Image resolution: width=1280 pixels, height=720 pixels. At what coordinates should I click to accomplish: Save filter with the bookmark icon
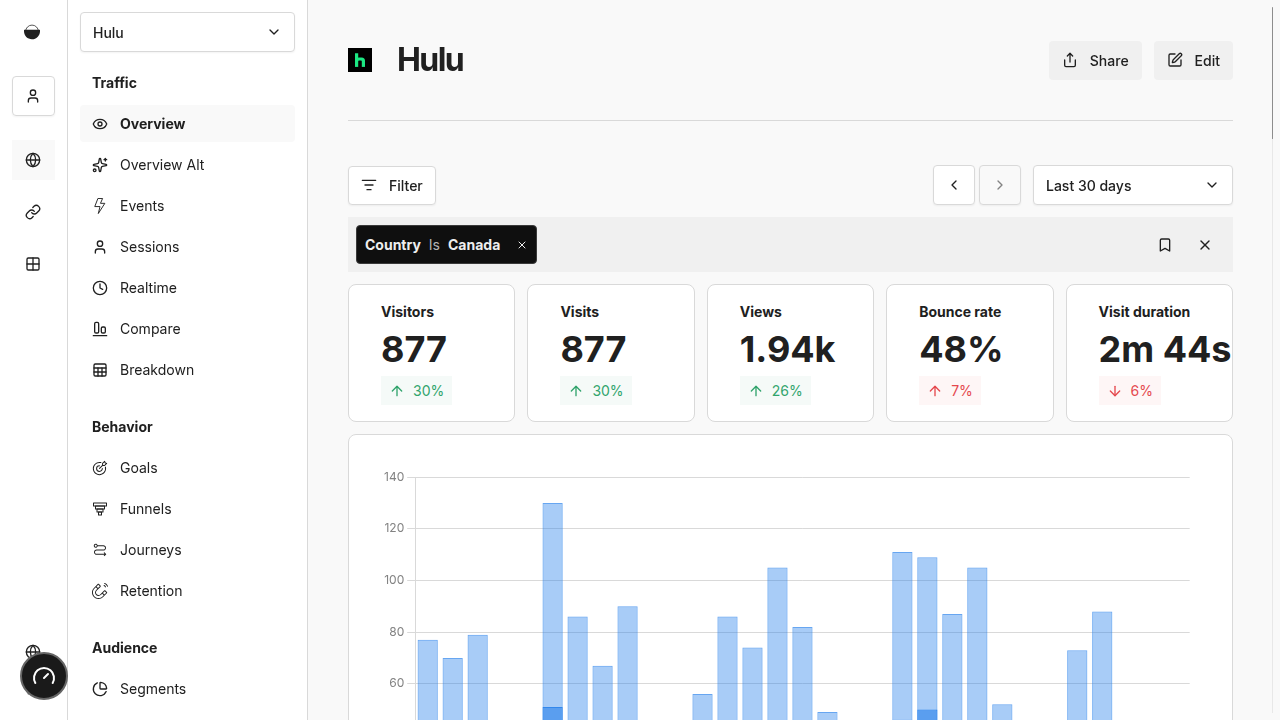1165,245
